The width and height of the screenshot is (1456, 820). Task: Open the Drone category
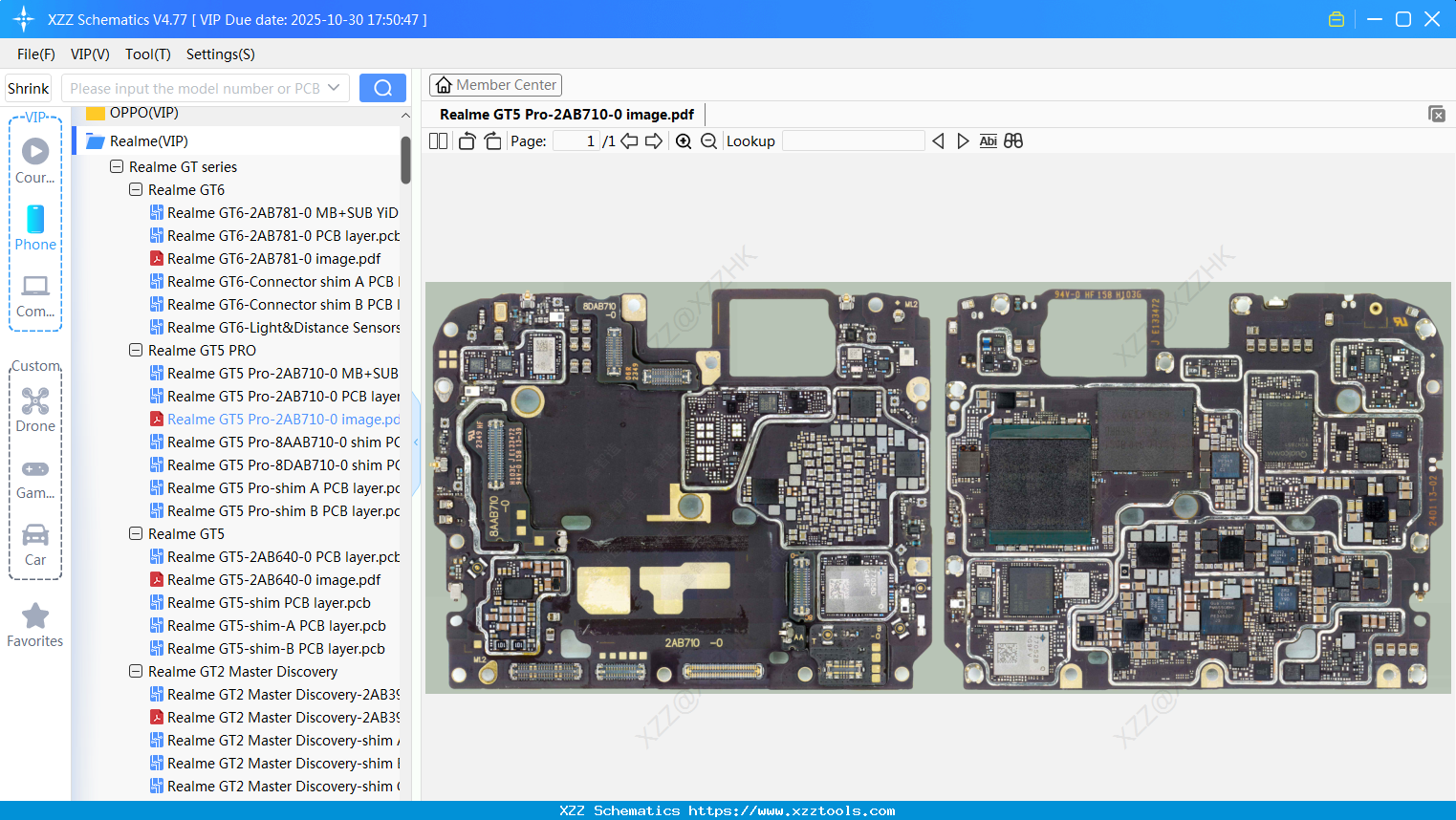[35, 410]
